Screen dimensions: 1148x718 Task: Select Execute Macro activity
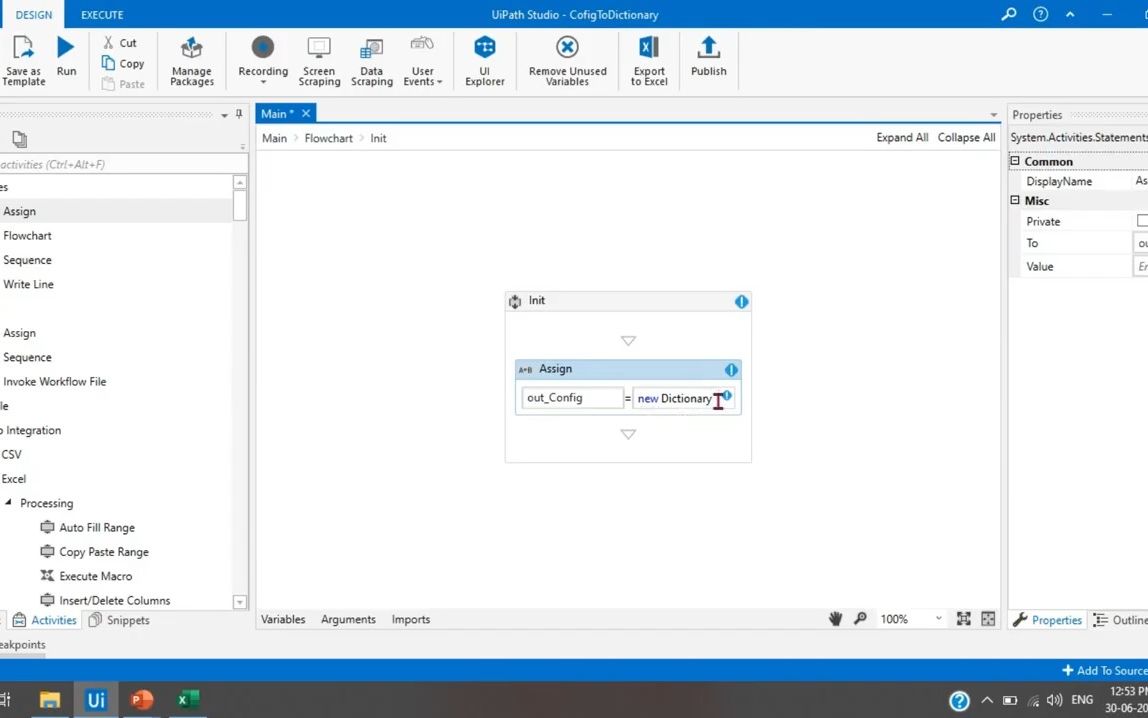95,576
